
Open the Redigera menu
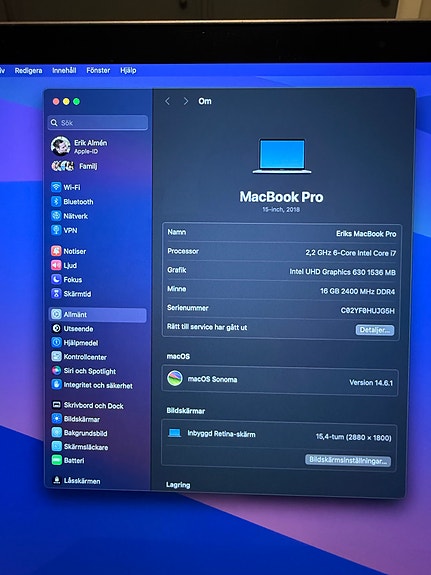(28, 70)
